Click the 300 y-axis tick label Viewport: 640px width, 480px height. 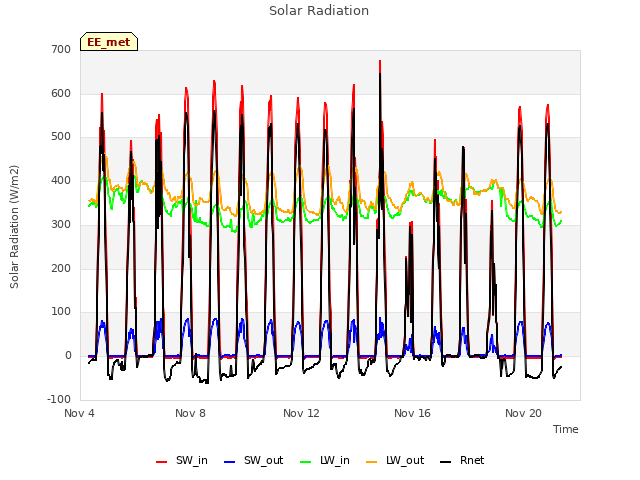61,224
